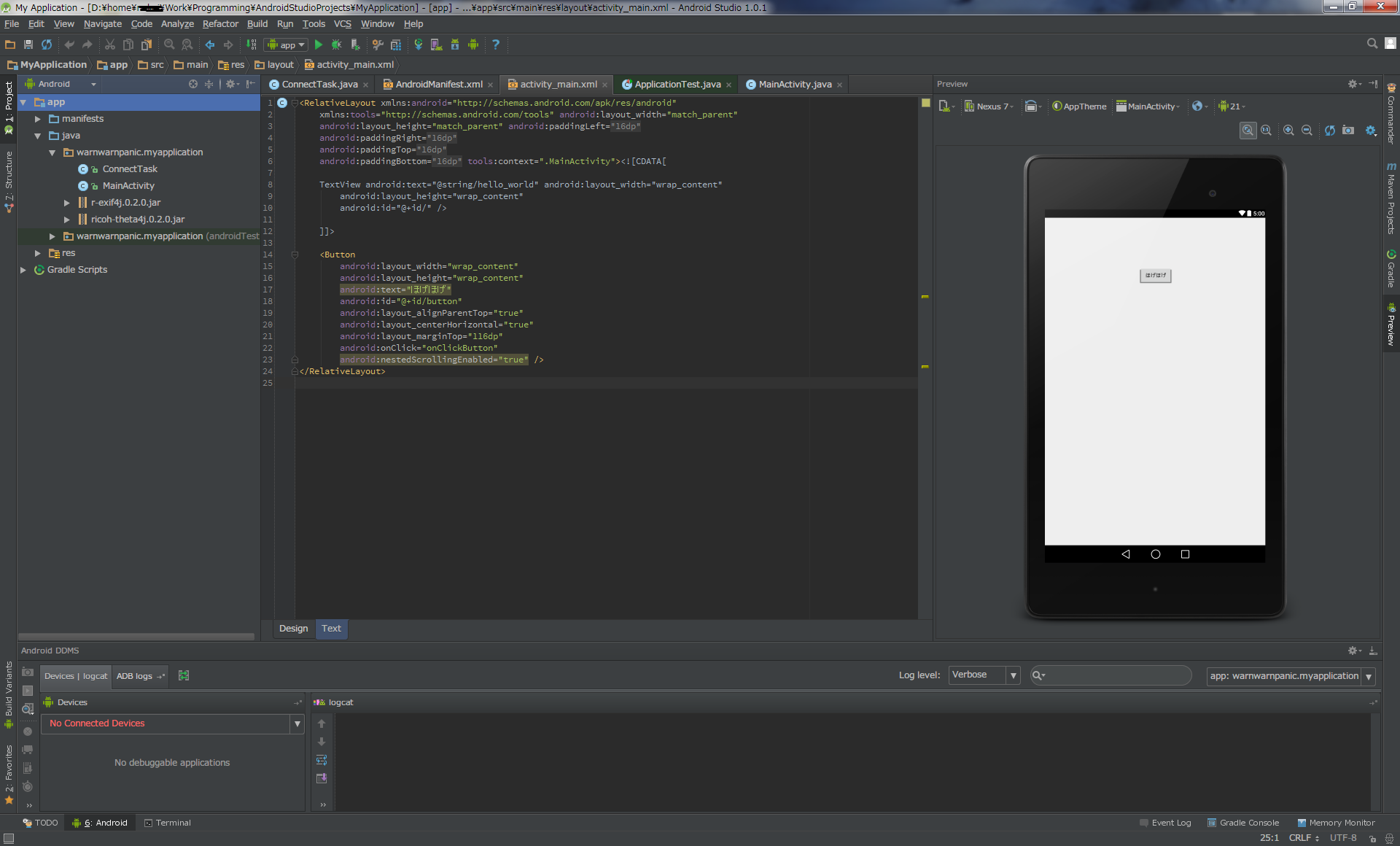Expand the manifests folder
Image resolution: width=1400 pixels, height=846 pixels.
(x=38, y=119)
